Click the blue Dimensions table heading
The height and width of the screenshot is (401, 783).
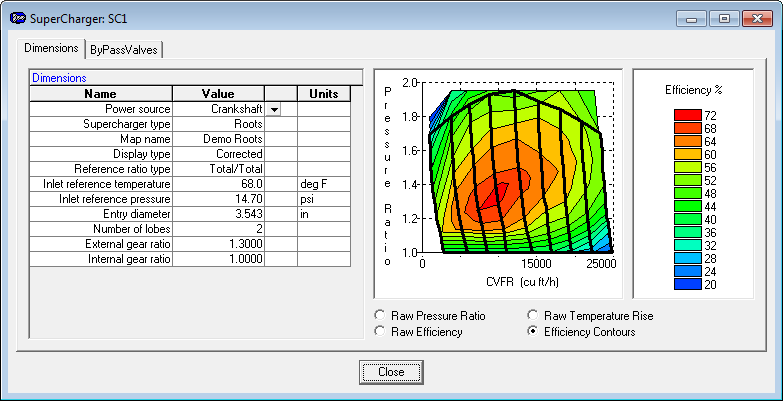tap(59, 78)
